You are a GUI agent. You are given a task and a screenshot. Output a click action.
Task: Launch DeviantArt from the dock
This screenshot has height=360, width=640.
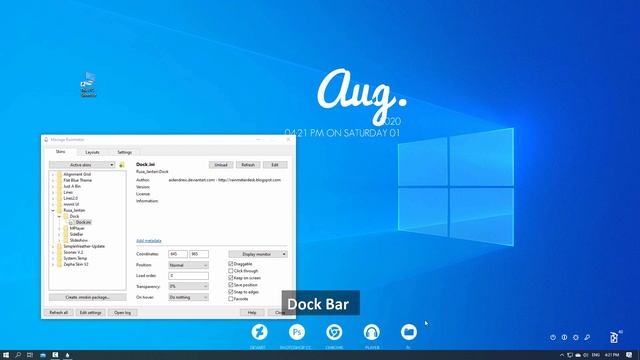coord(259,332)
